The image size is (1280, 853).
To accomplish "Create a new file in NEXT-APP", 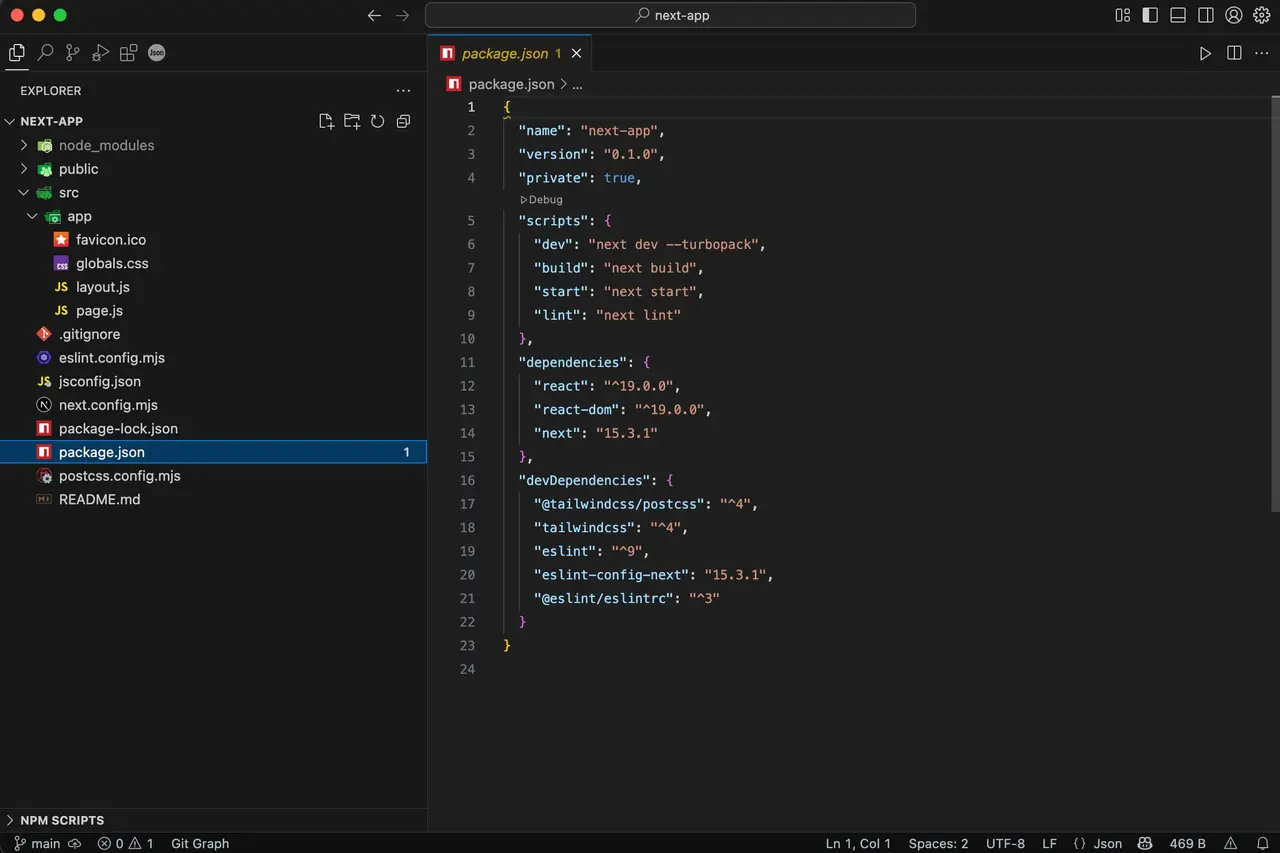I will pos(326,121).
